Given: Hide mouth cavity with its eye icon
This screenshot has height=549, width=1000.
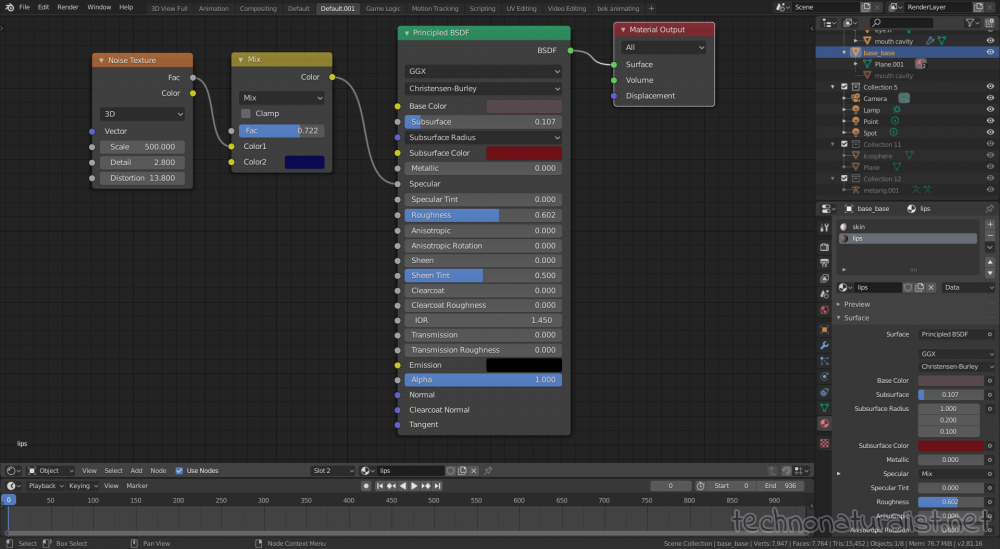Looking at the screenshot, I should pyautogui.click(x=990, y=41).
